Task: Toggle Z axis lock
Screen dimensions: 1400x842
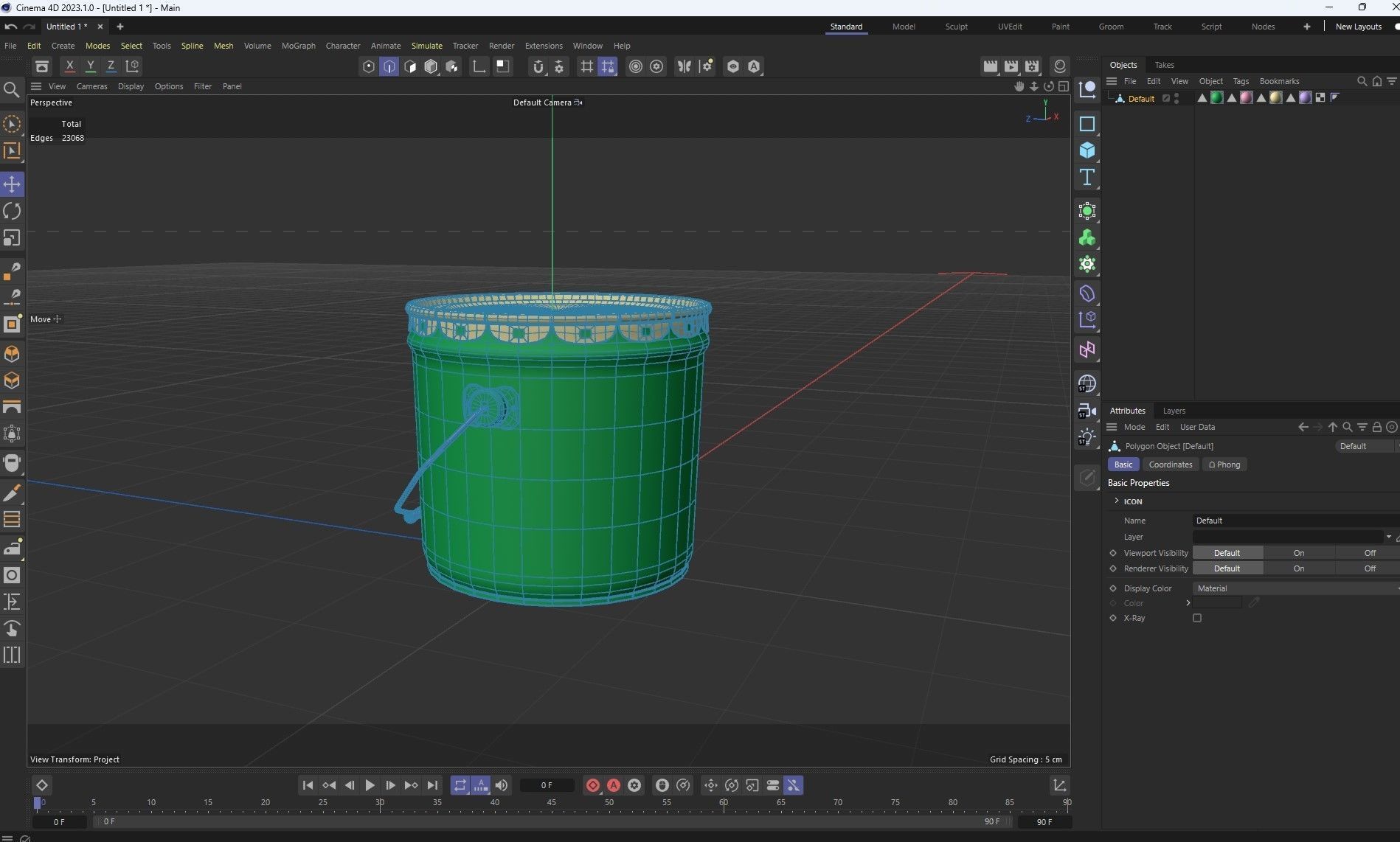Action: point(111,66)
